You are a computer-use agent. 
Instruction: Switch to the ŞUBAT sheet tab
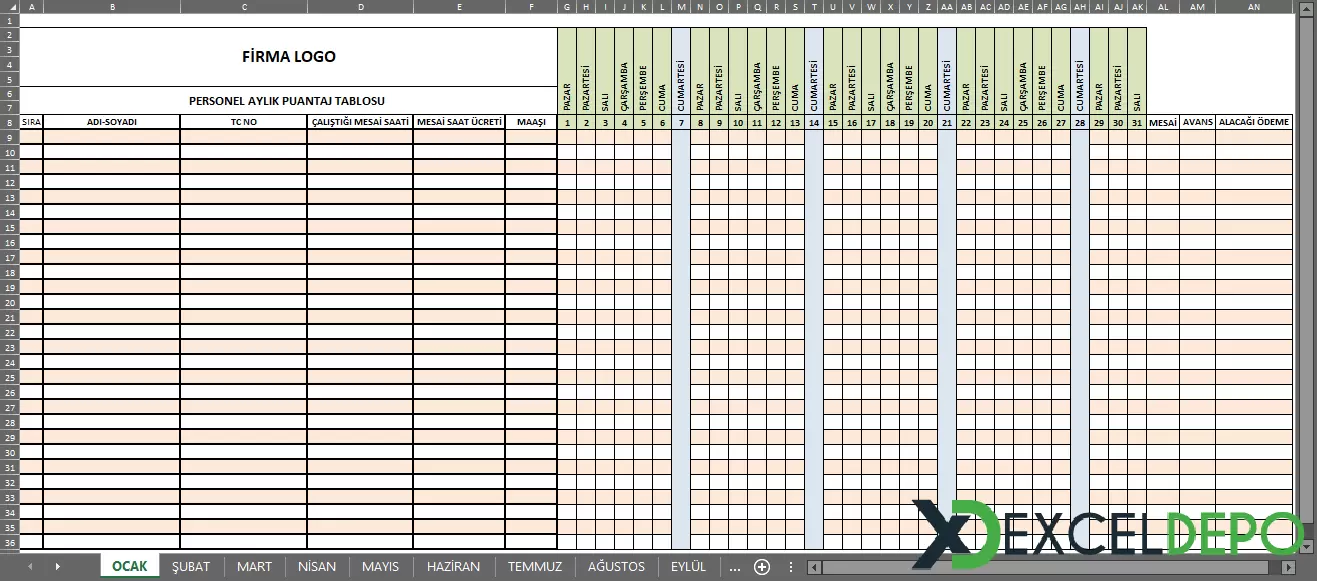click(191, 567)
